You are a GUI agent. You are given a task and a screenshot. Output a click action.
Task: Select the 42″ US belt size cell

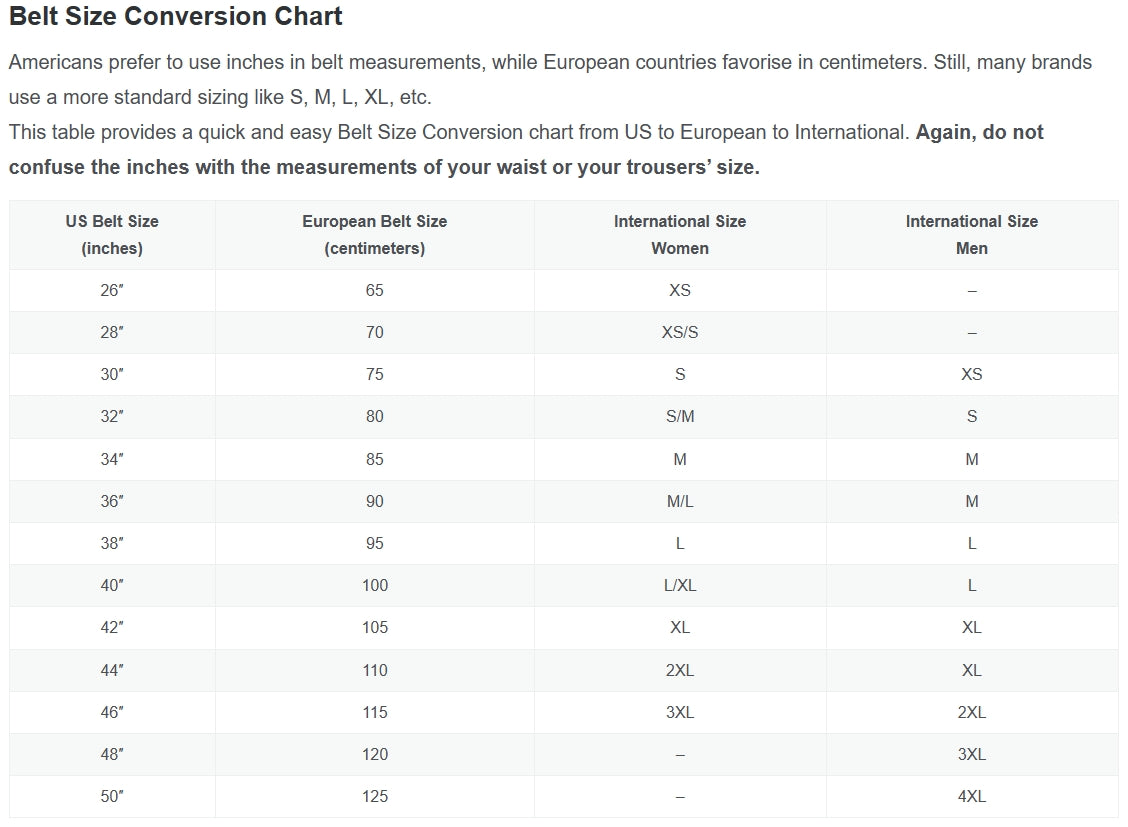pos(112,627)
